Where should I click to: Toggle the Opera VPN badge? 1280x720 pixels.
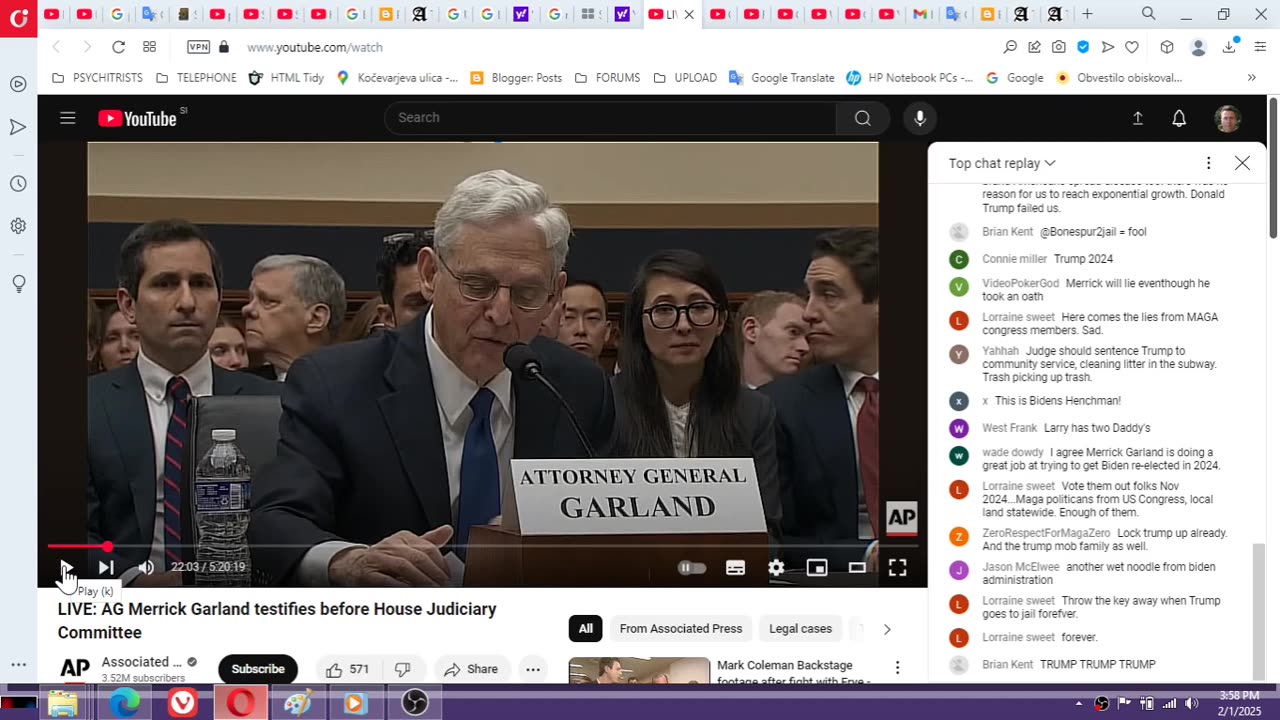199,47
